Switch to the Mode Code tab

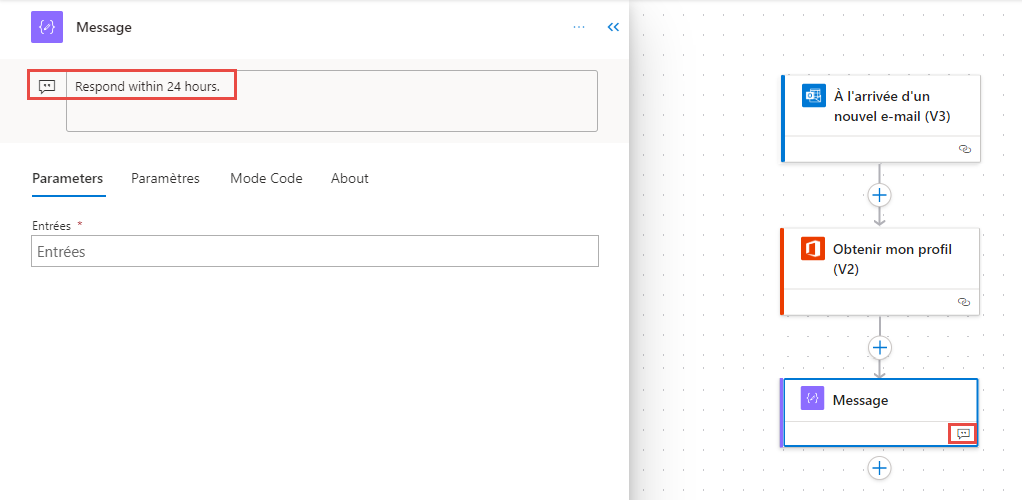point(266,179)
